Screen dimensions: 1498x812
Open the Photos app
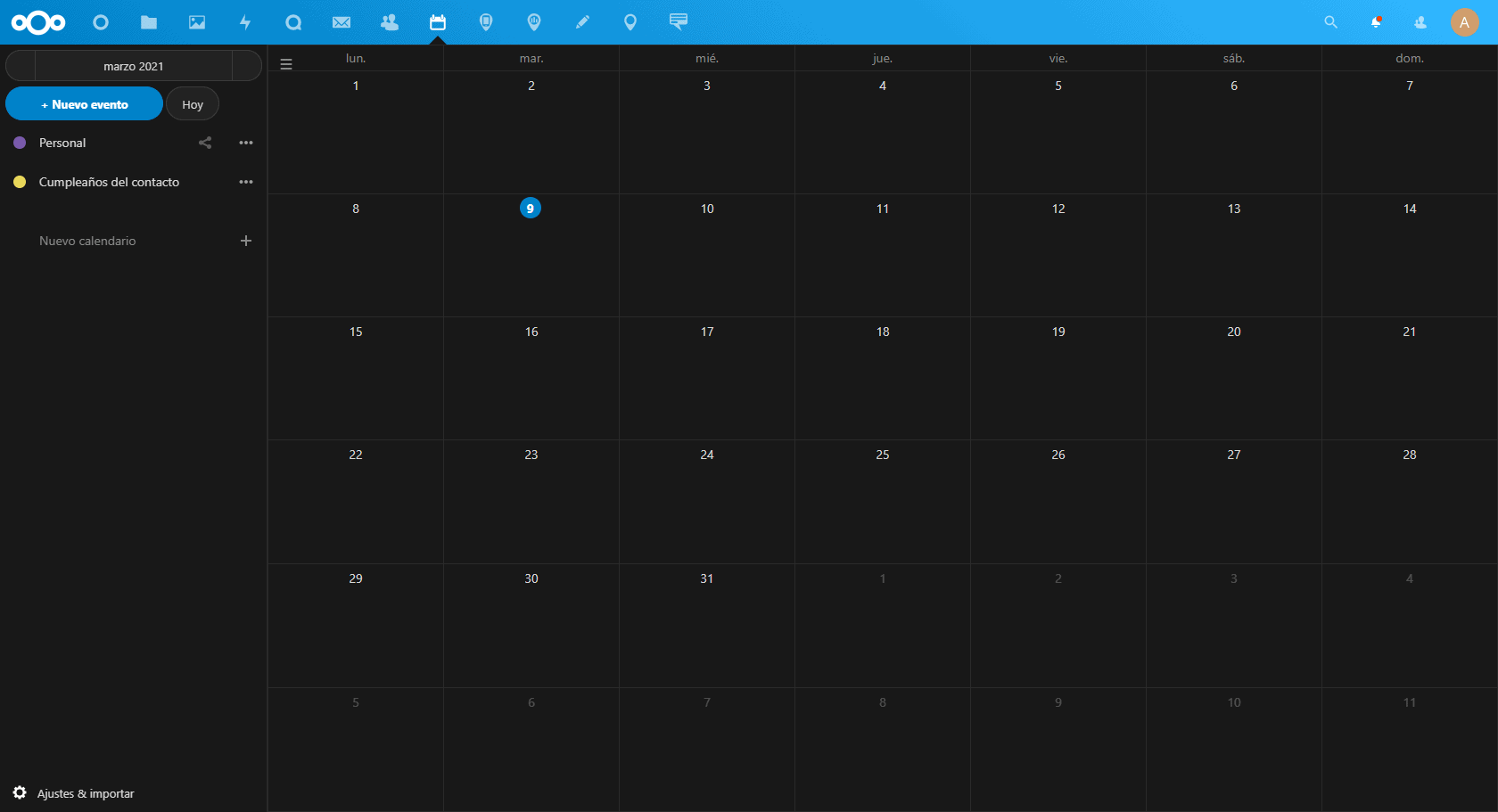pos(197,22)
